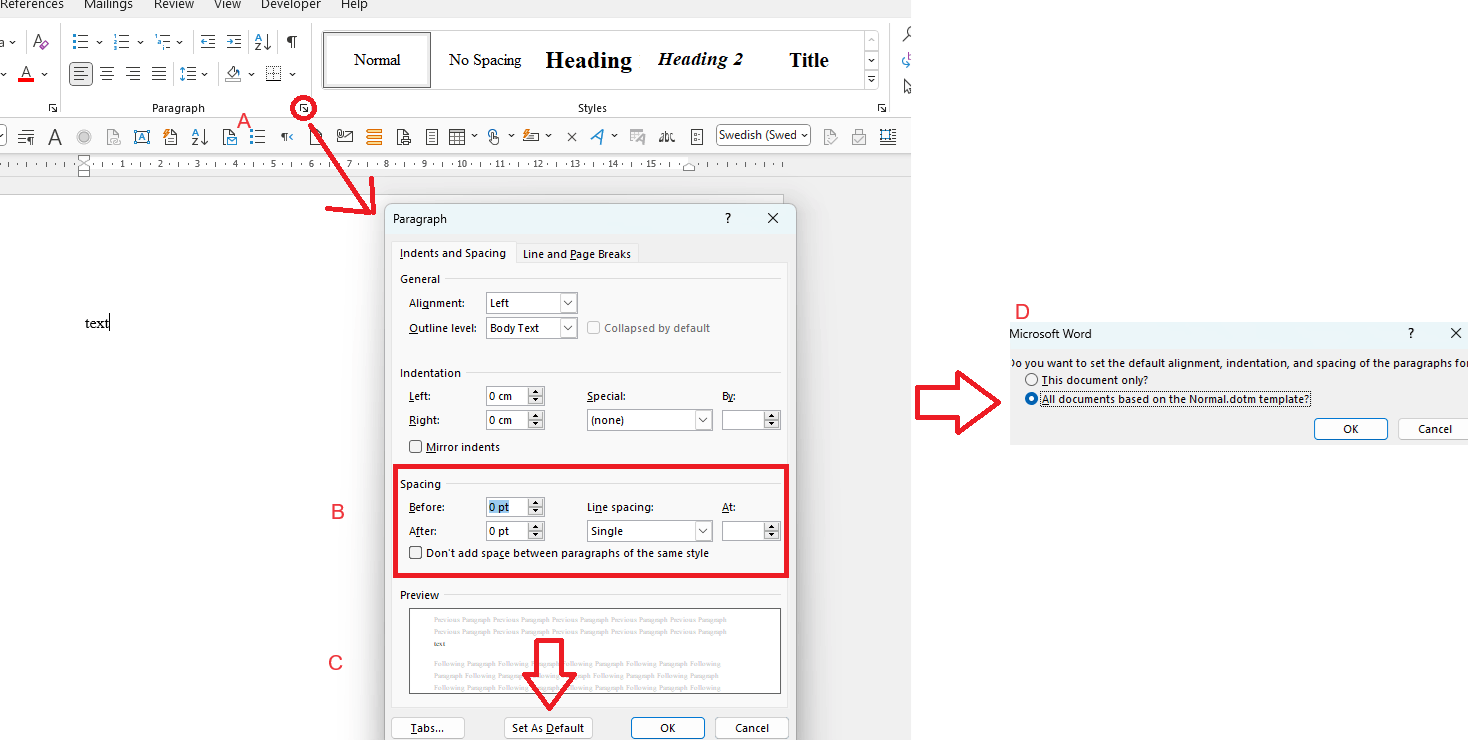Click the Tabs... button

pyautogui.click(x=427, y=728)
